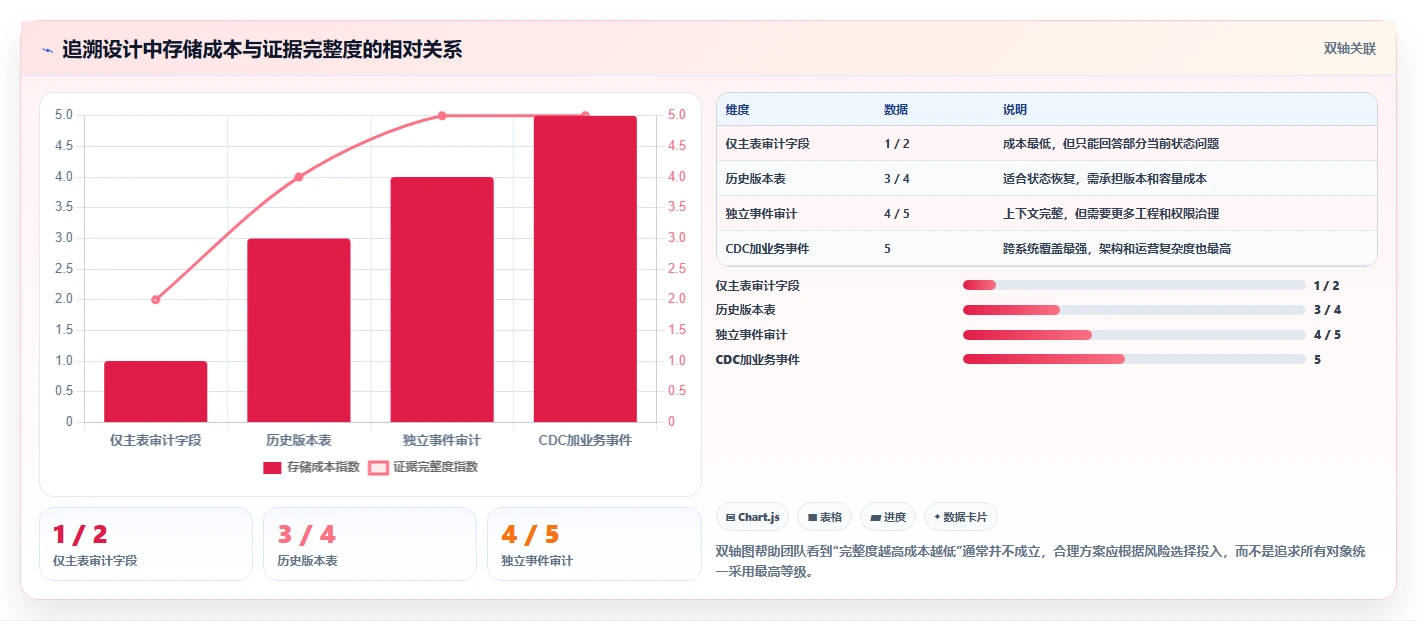Image resolution: width=1417 pixels, height=621 pixels.
Task: Click the chart bar for CDC加业务事件
Action: click(585, 269)
